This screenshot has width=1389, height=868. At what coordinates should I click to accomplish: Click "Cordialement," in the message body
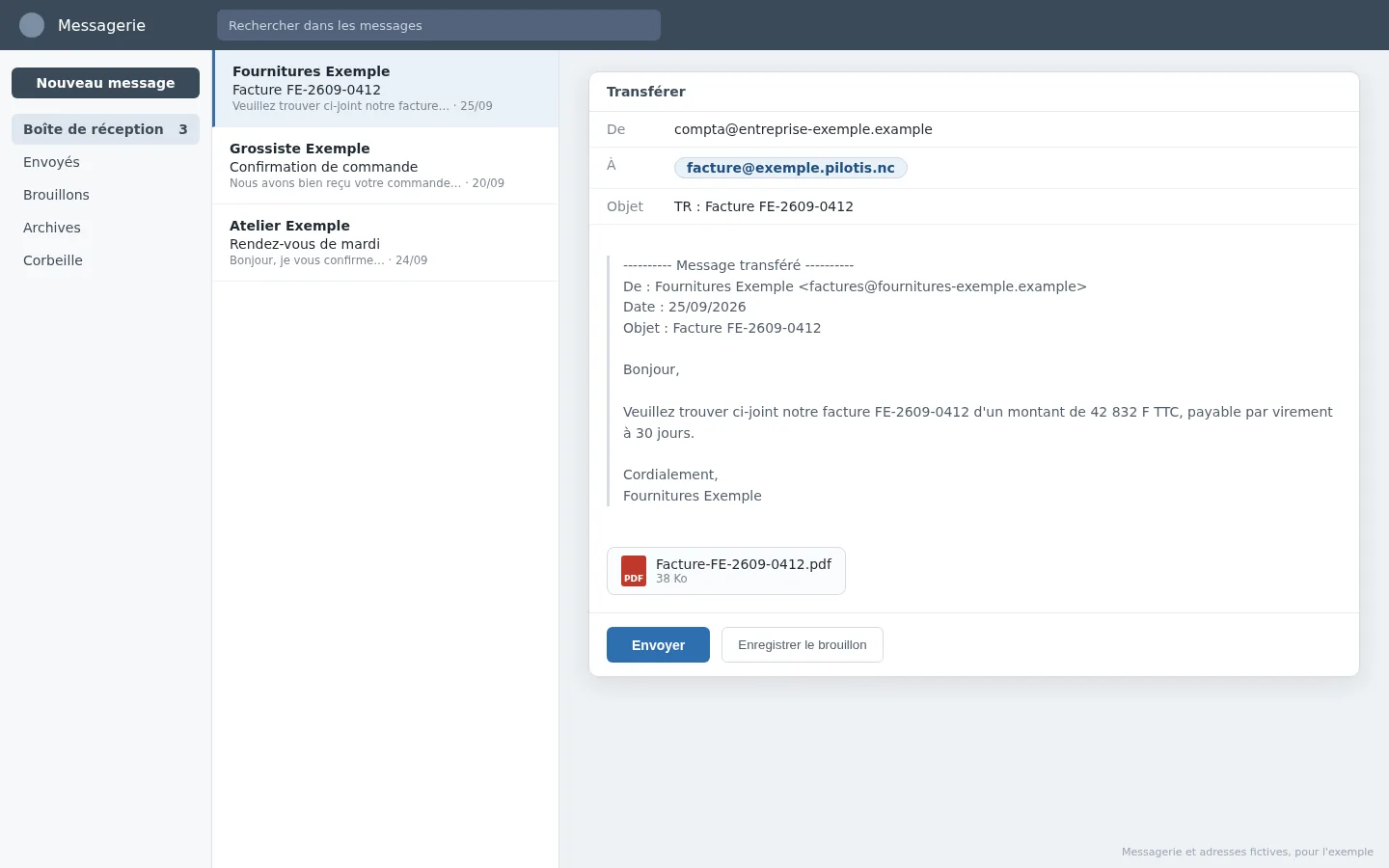(670, 475)
